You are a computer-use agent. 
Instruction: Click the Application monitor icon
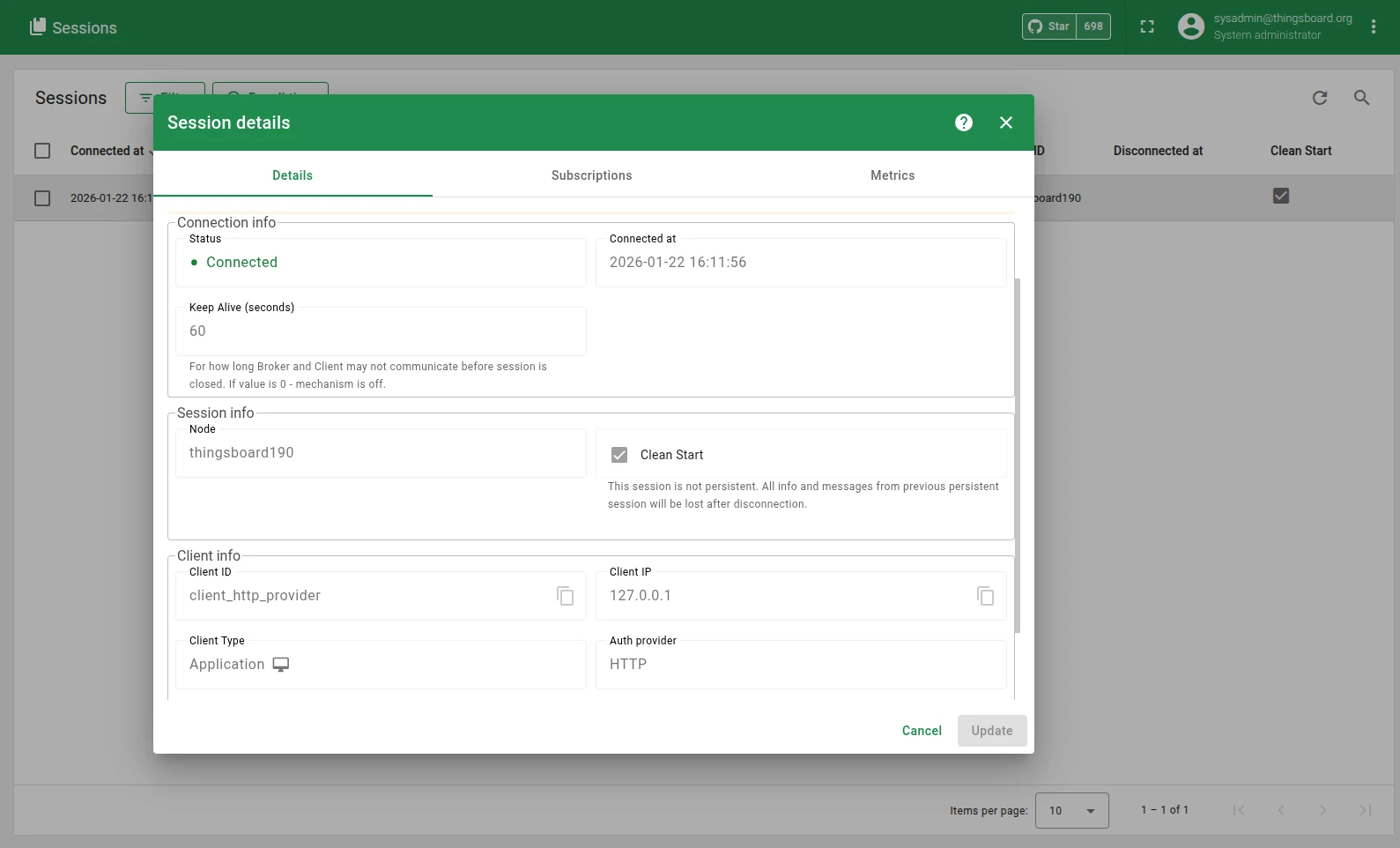click(x=281, y=665)
